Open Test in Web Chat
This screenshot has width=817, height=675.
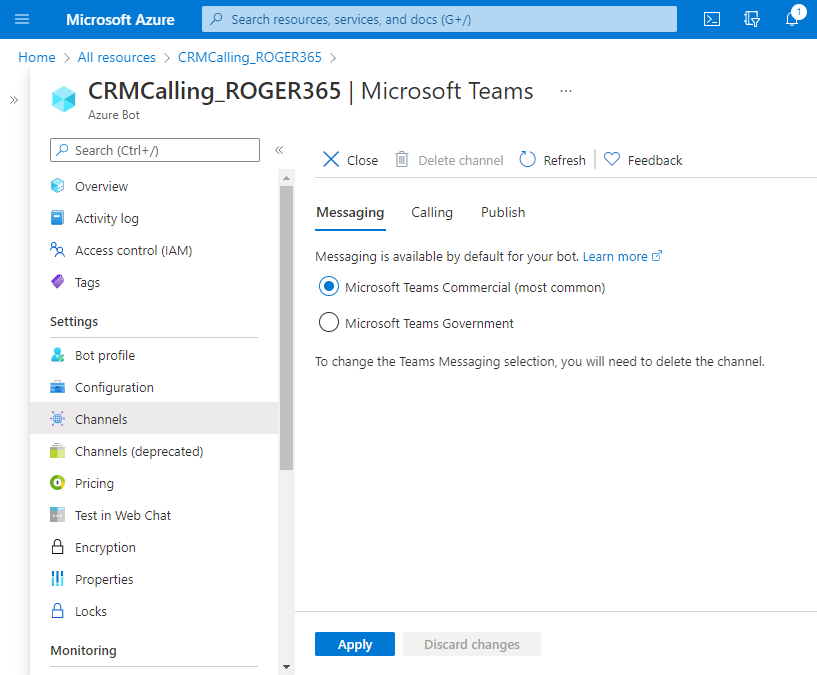[122, 515]
